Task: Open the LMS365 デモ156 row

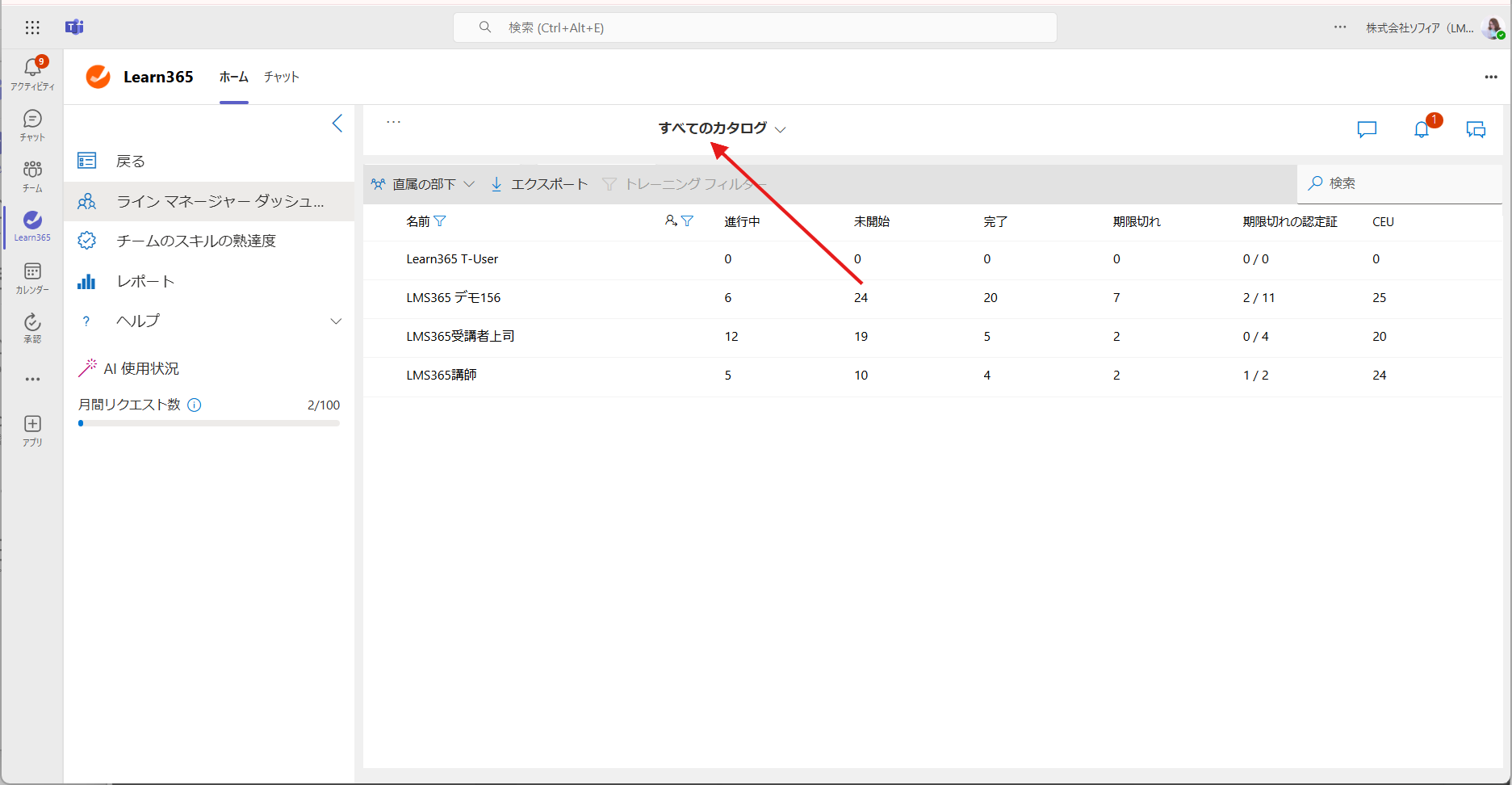Action: (932, 298)
